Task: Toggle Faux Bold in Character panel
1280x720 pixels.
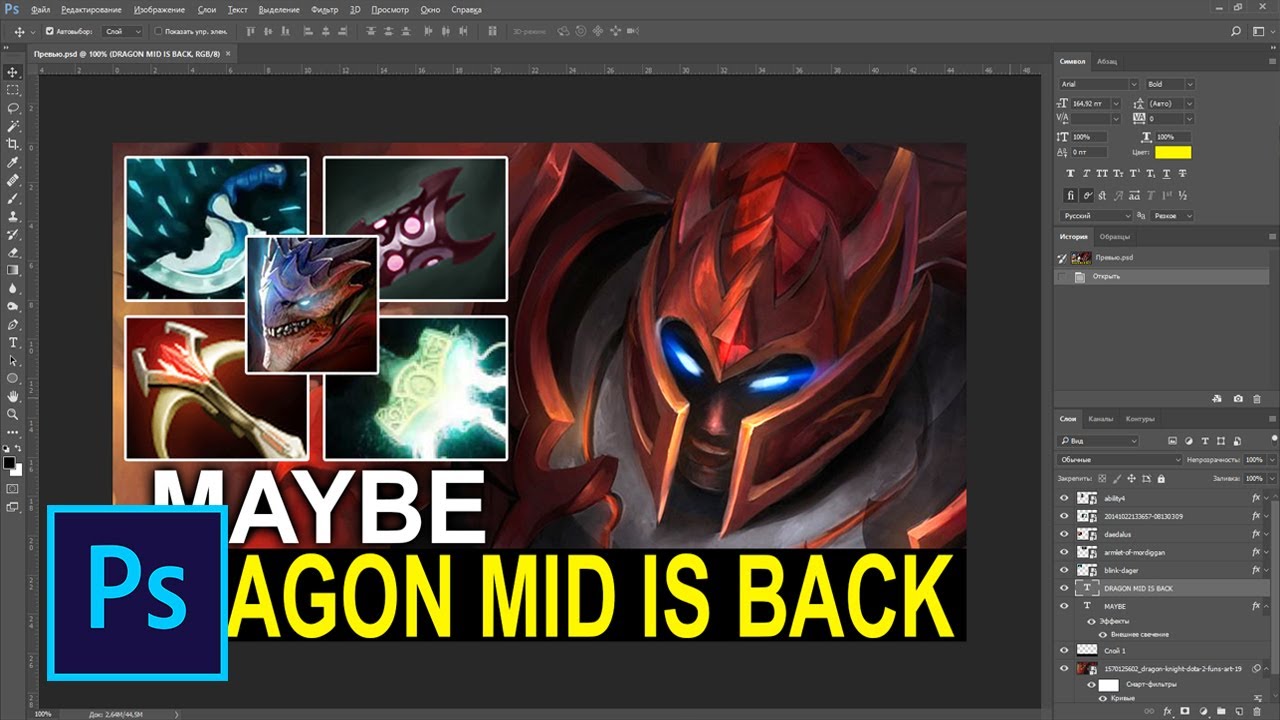Action: tap(1070, 174)
